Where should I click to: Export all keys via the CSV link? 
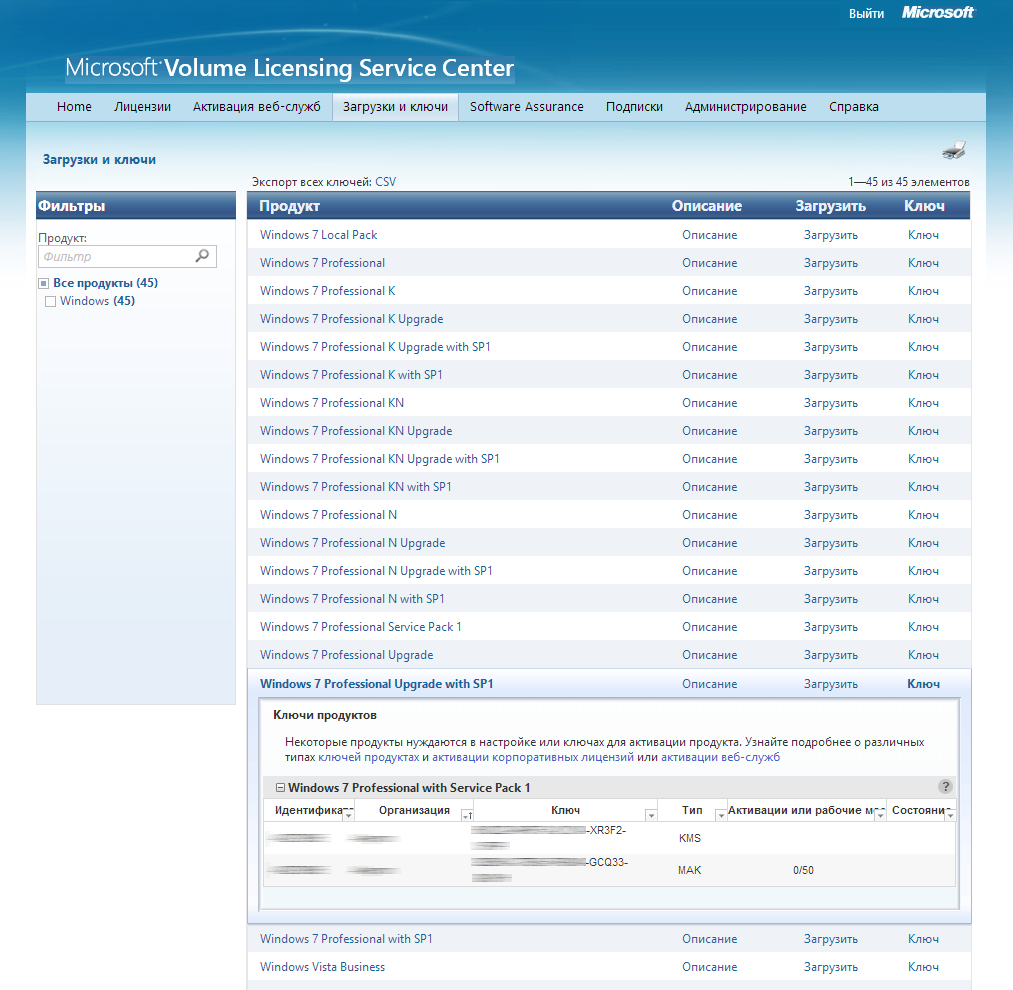pos(386,182)
